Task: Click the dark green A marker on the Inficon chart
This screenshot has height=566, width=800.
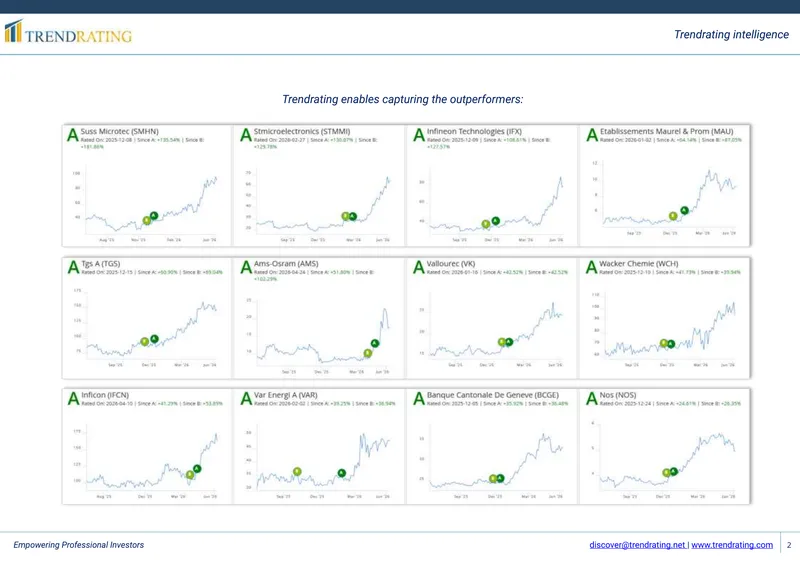Action: tap(197, 469)
